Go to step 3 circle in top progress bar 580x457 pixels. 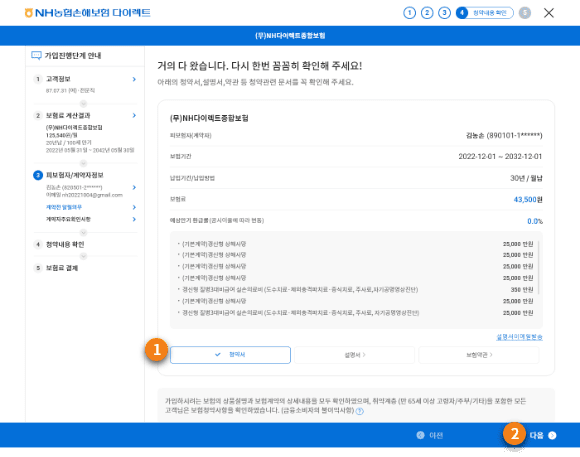[x=444, y=13]
